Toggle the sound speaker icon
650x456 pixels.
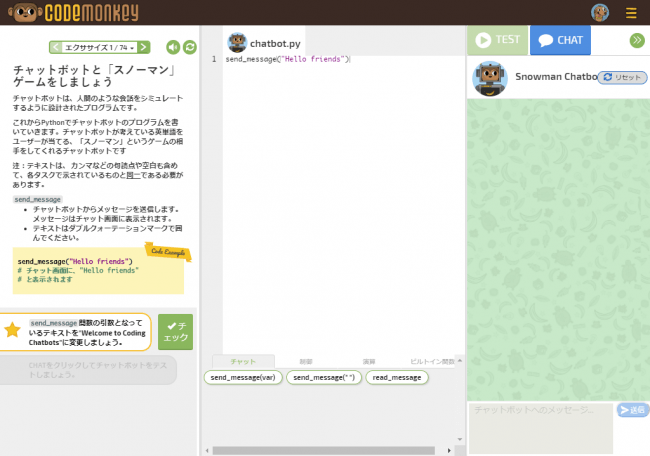[173, 47]
